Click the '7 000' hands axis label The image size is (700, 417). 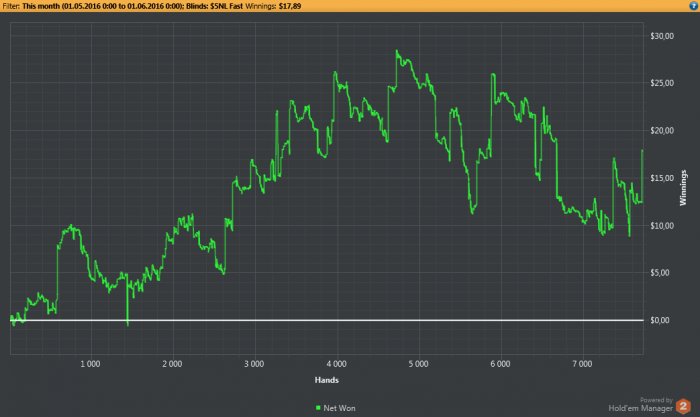coord(583,364)
